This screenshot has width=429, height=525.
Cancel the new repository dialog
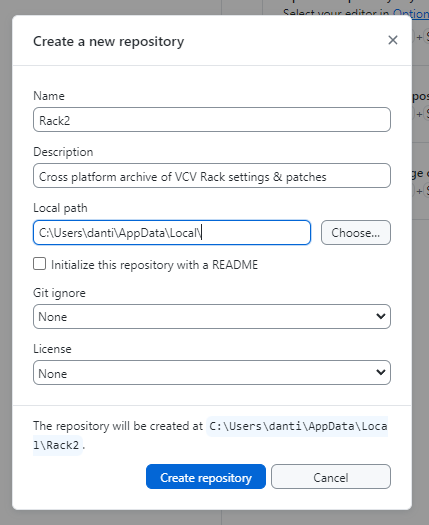point(331,477)
